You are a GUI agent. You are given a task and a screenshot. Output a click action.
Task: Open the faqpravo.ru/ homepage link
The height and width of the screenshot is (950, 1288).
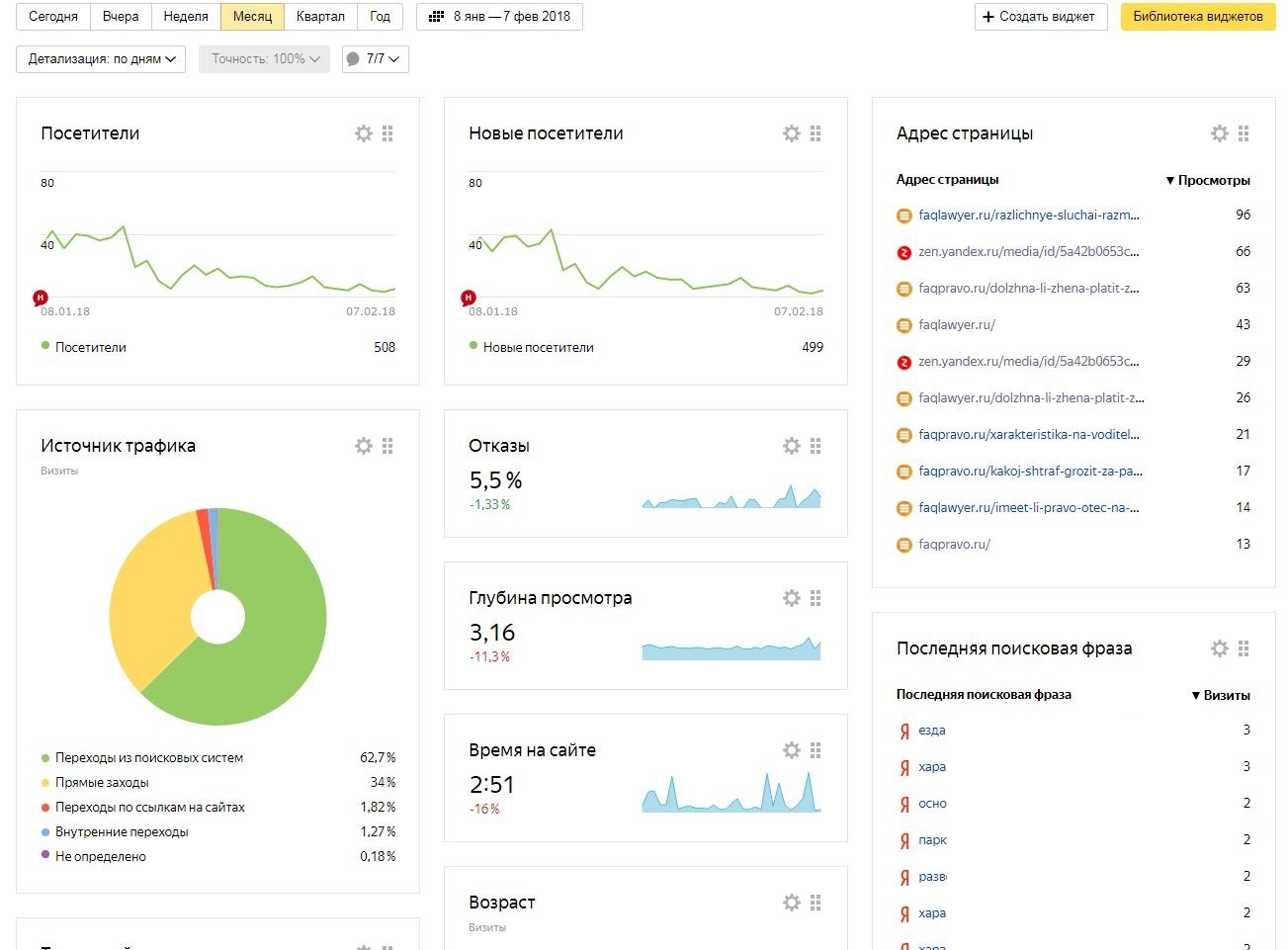click(954, 545)
